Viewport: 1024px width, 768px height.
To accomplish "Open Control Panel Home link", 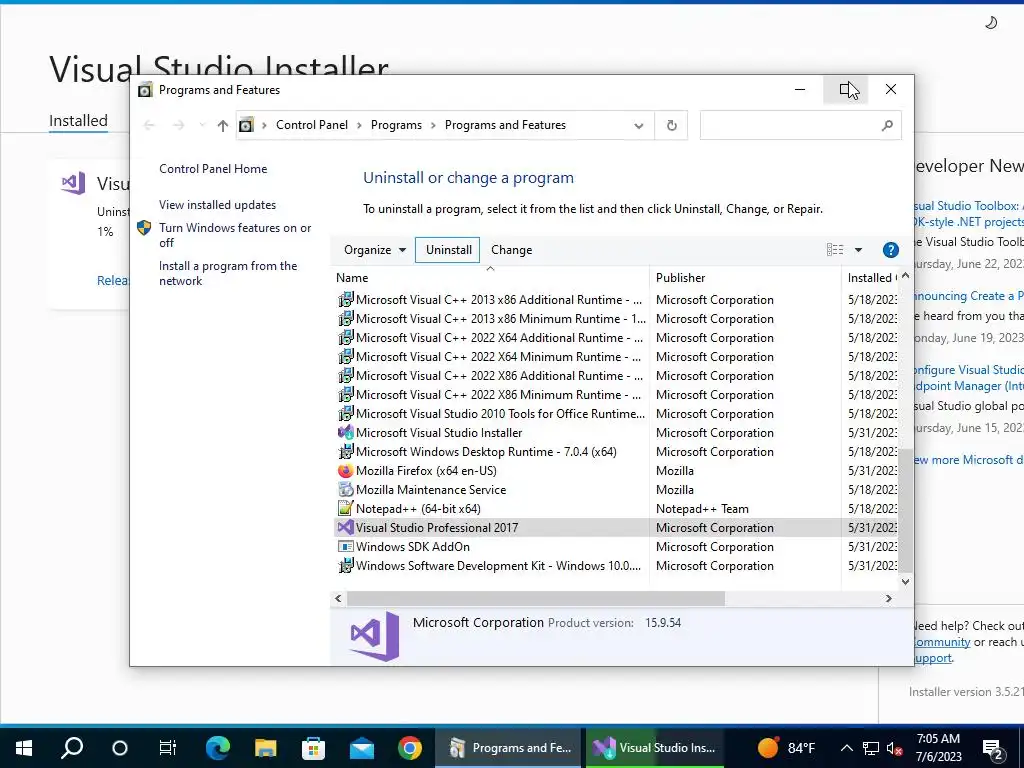I will point(213,168).
